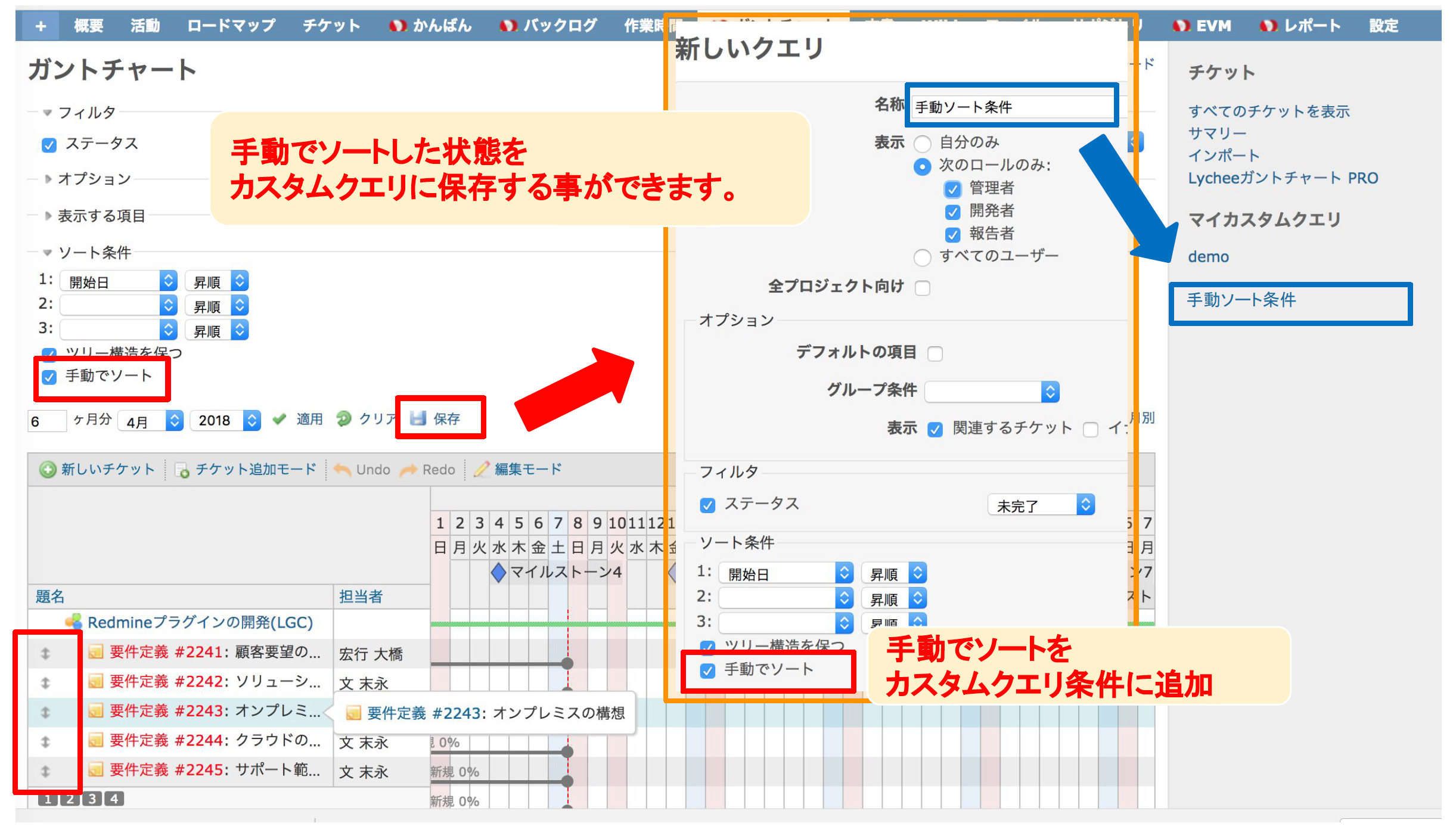
Task: Open the 概要 tab
Action: click(x=89, y=26)
